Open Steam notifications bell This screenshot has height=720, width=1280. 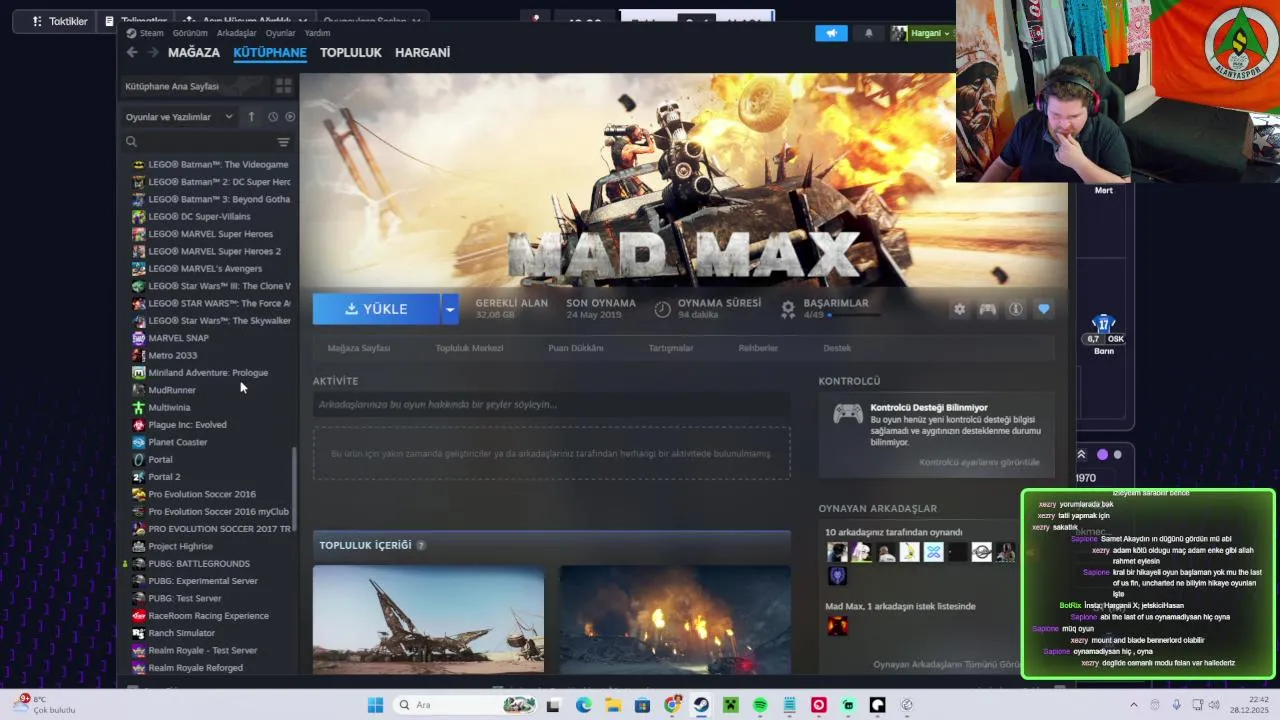pos(868,33)
